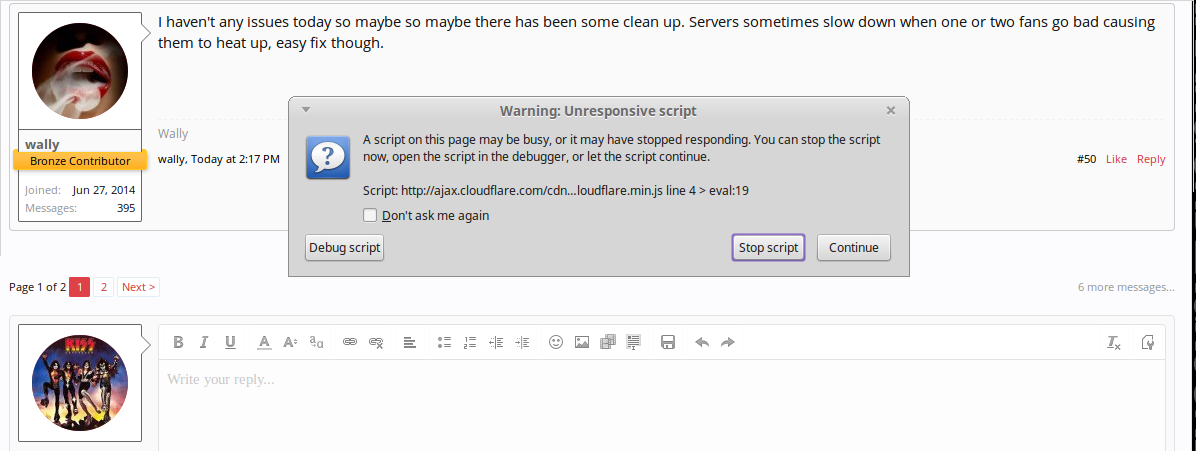Insert a link using the chain icon
Image resolution: width=1196 pixels, height=451 pixels.
click(x=350, y=342)
